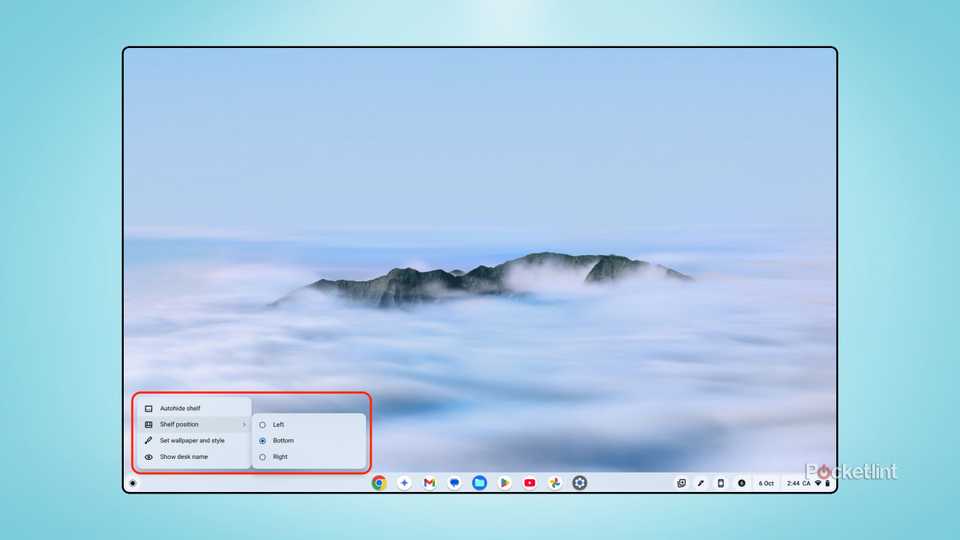This screenshot has height=540, width=960.
Task: Open the Settings gear app
Action: (x=579, y=483)
